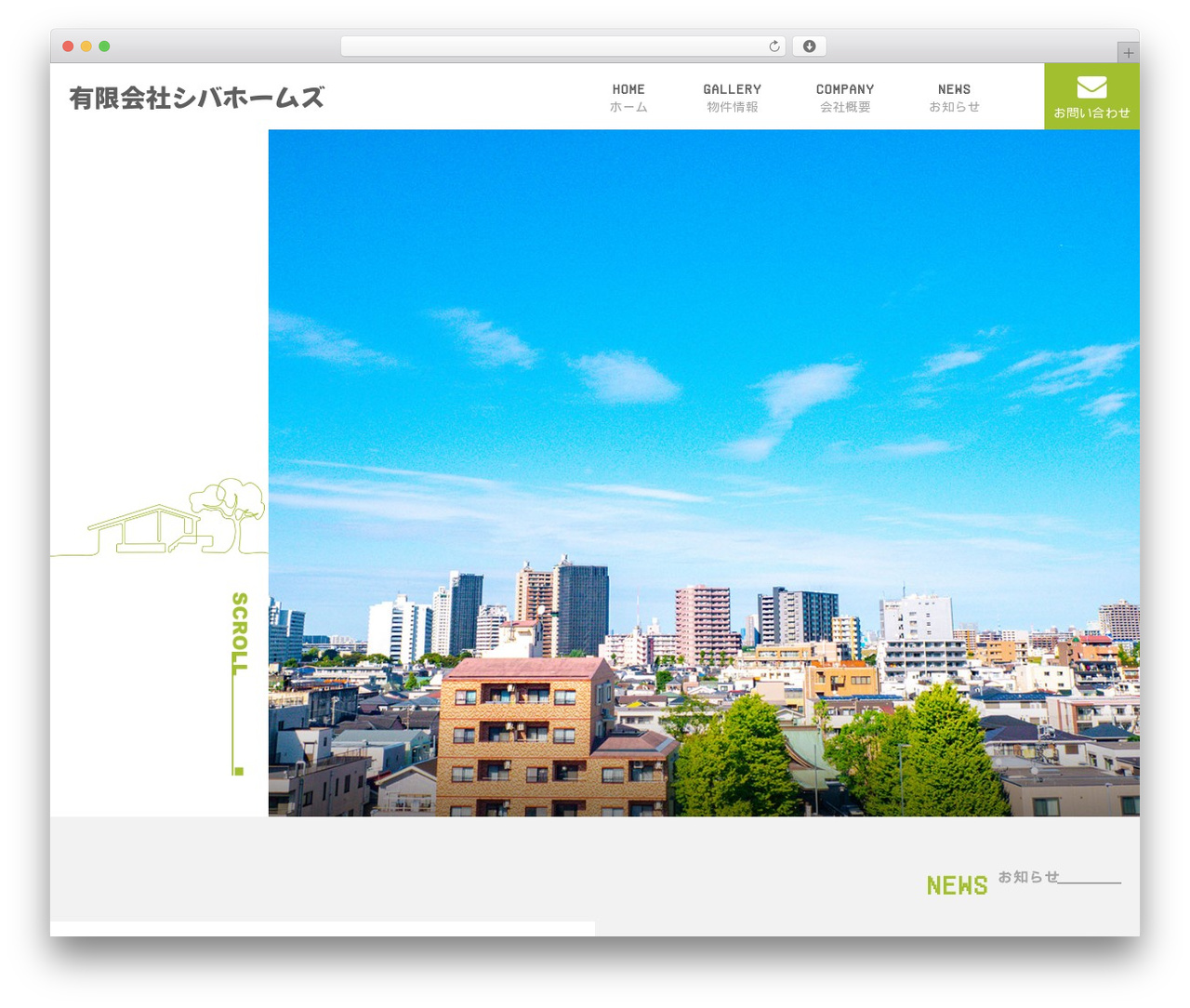
Task: Click the green house line illustration
Action: (x=159, y=518)
